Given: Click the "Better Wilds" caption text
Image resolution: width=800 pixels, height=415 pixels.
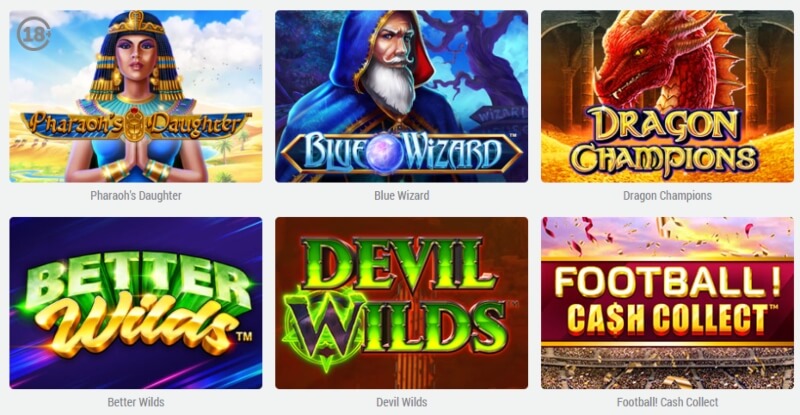Looking at the screenshot, I should [136, 402].
